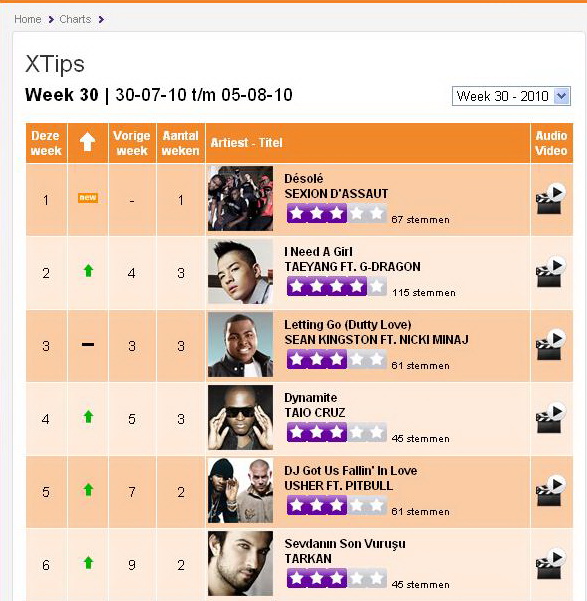Play the video for I Need A Girl
This screenshot has height=601, width=587.
[551, 272]
